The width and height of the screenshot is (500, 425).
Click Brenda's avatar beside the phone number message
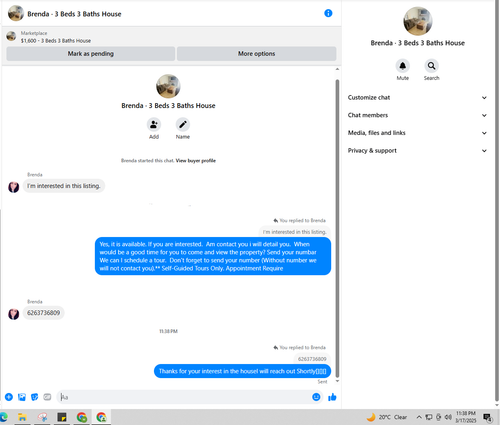click(14, 314)
